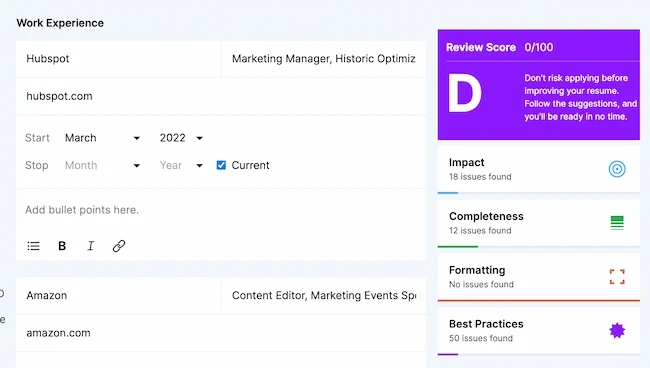650x368 pixels.
Task: Click the Hubspot company name field
Action: pyautogui.click(x=119, y=59)
